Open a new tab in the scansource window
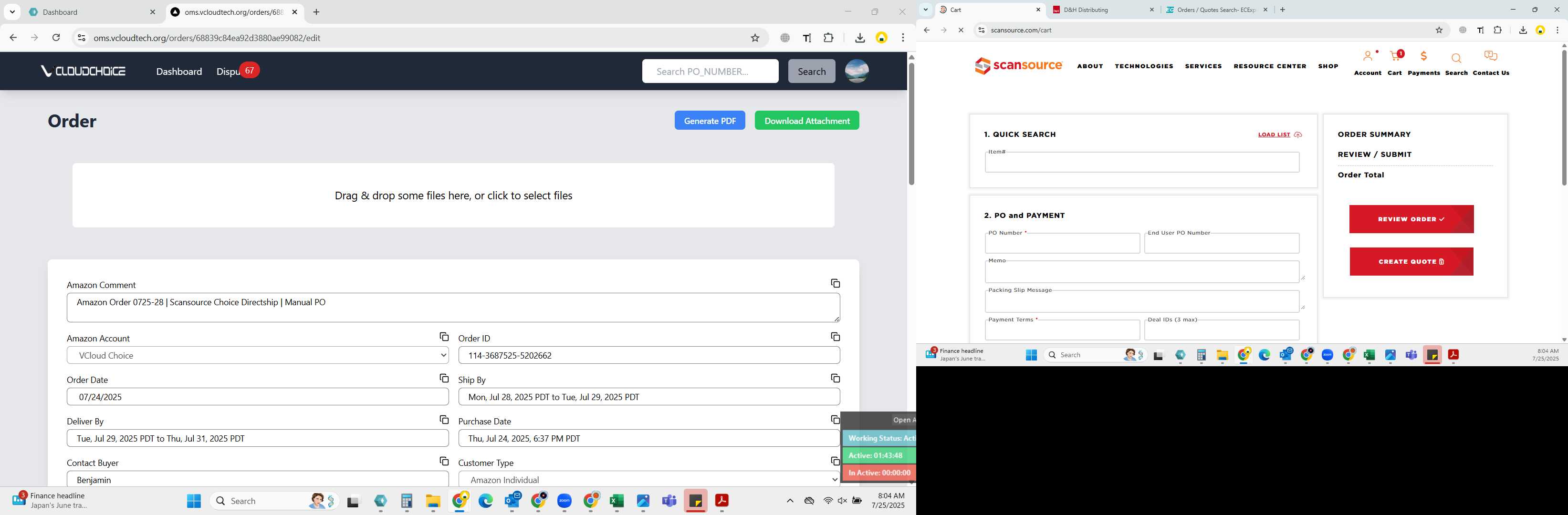1568x515 pixels. click(x=1283, y=10)
